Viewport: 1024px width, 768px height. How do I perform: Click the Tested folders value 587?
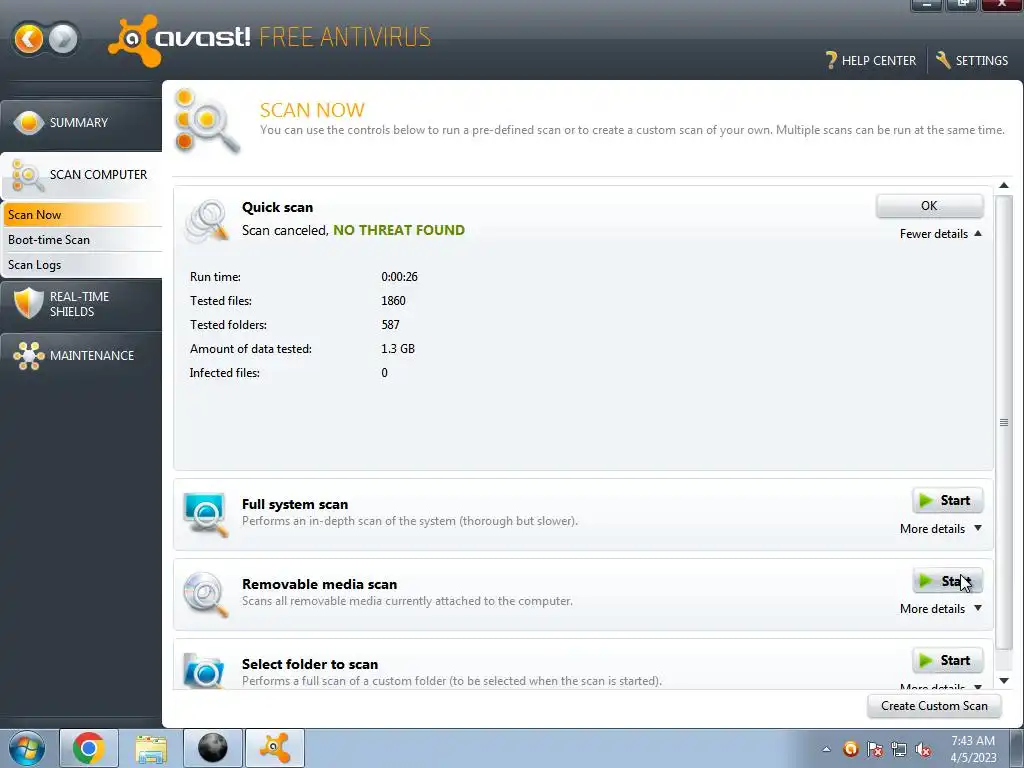[390, 325]
